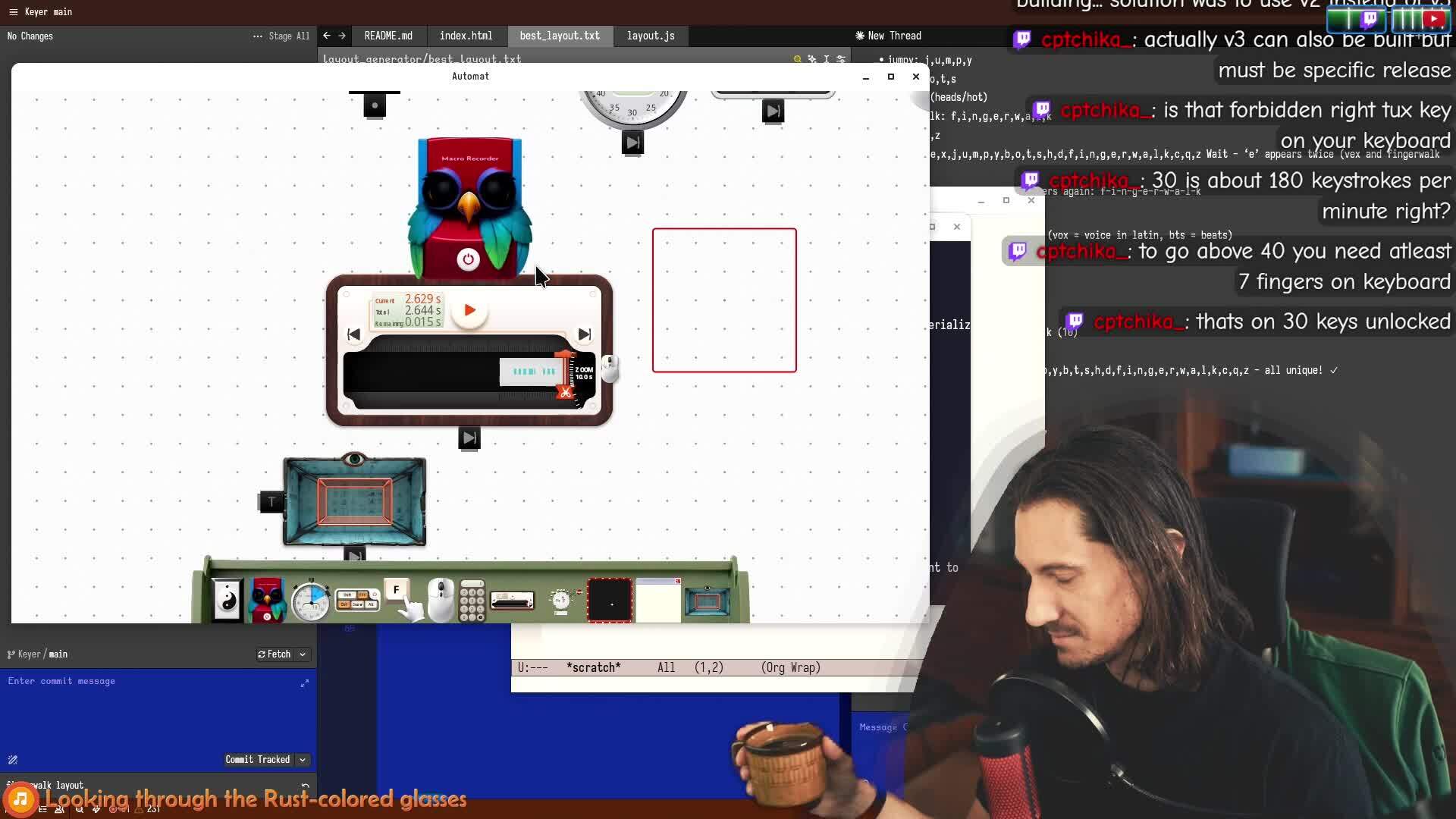
Task: Open the Fetch dropdown arrow
Action: (x=303, y=654)
